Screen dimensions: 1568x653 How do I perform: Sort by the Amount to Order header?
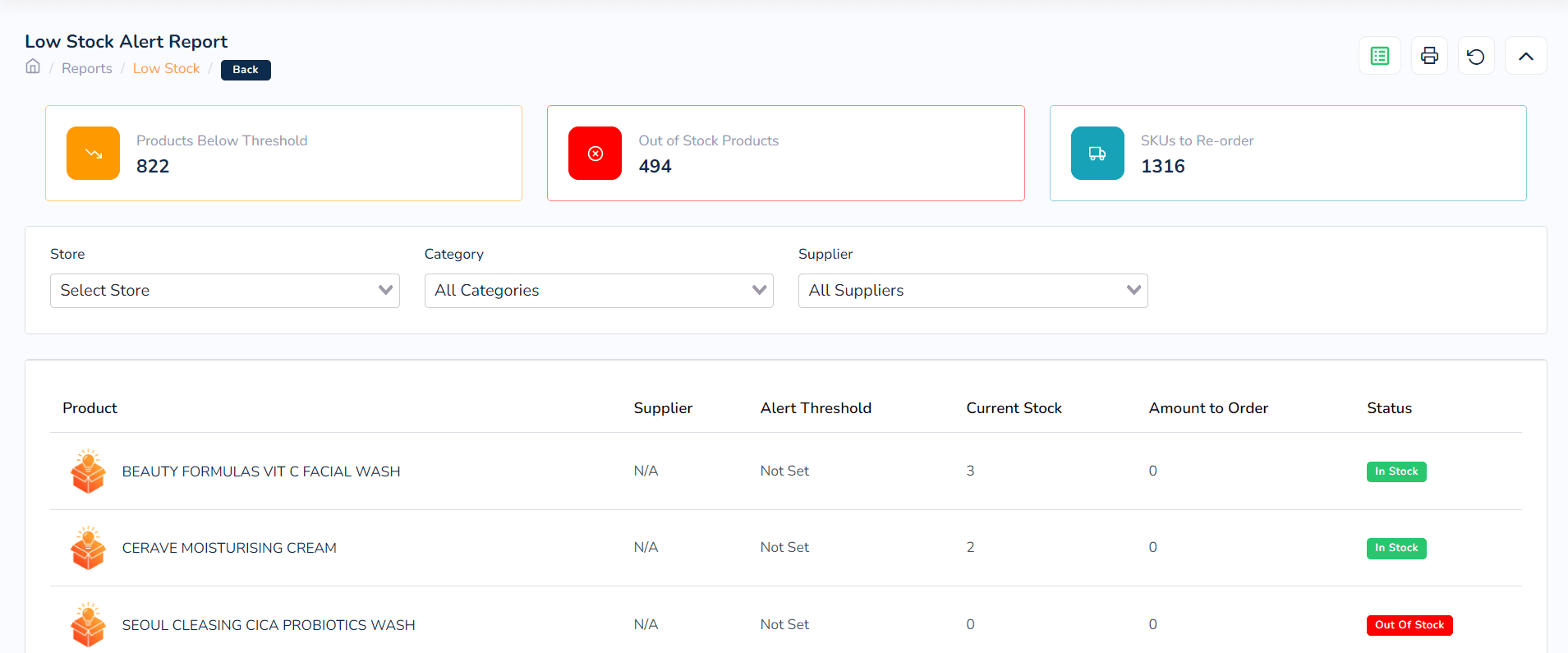coord(1208,408)
